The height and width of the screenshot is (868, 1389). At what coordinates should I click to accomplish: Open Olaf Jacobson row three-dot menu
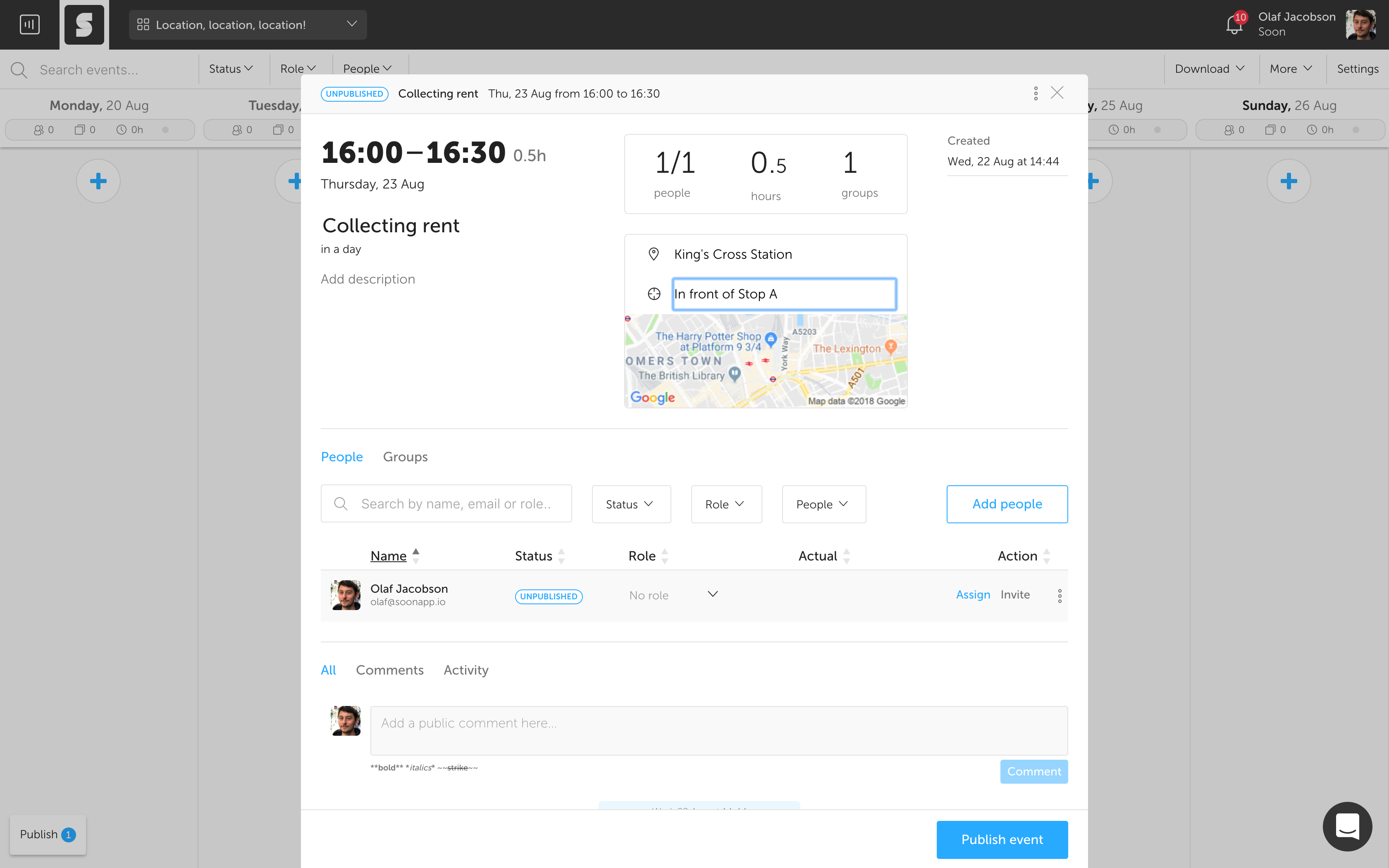pos(1060,596)
